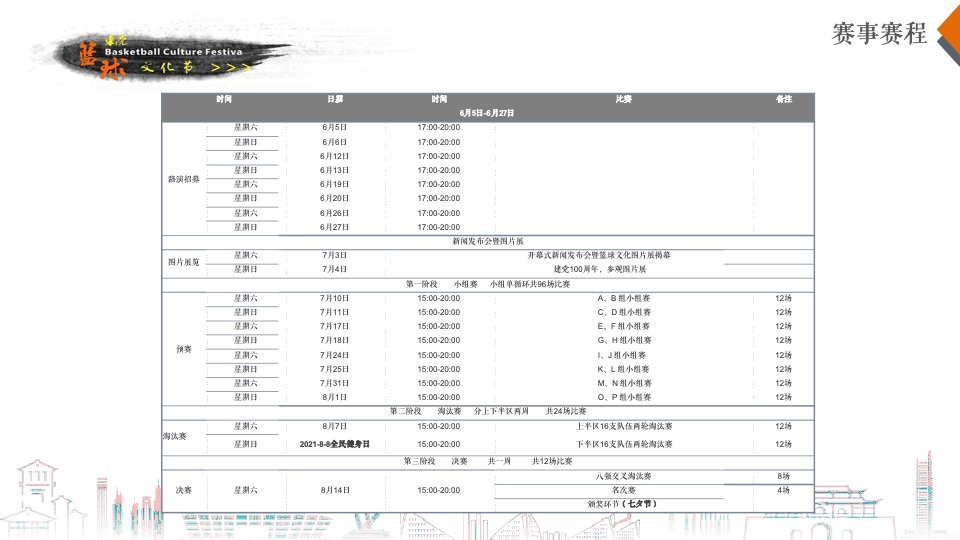This screenshot has width=960, height=540.
Task: Click 12场 in the 7月10日 row
Action: tap(783, 298)
